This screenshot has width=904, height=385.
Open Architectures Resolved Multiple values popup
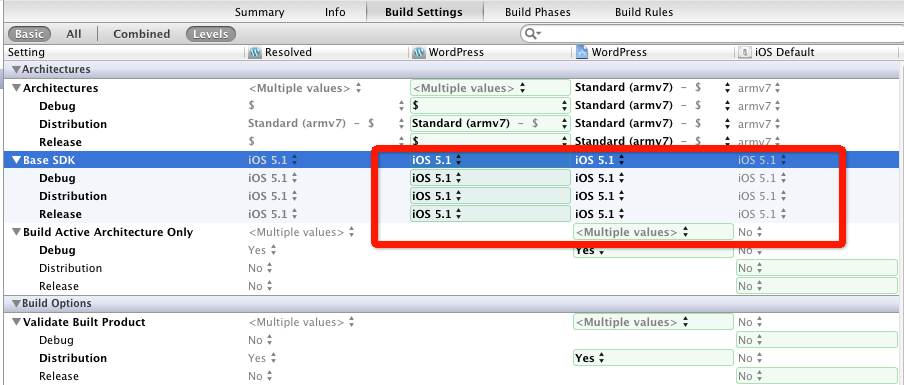[304, 88]
